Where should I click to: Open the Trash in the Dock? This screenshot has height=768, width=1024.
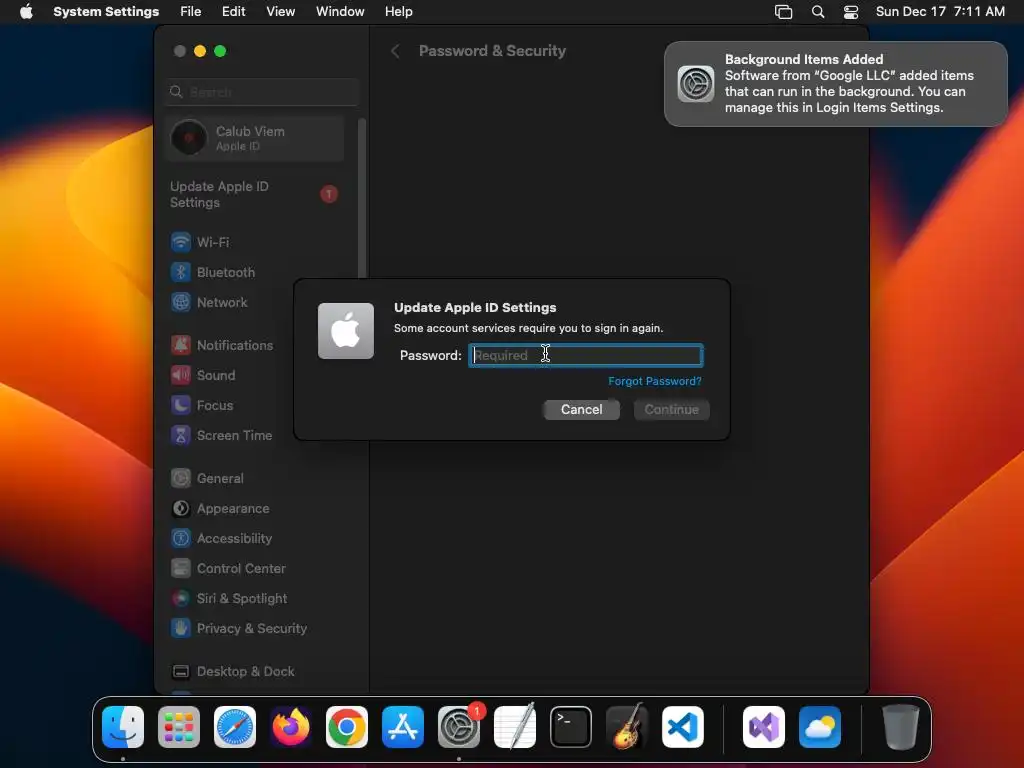(901, 727)
